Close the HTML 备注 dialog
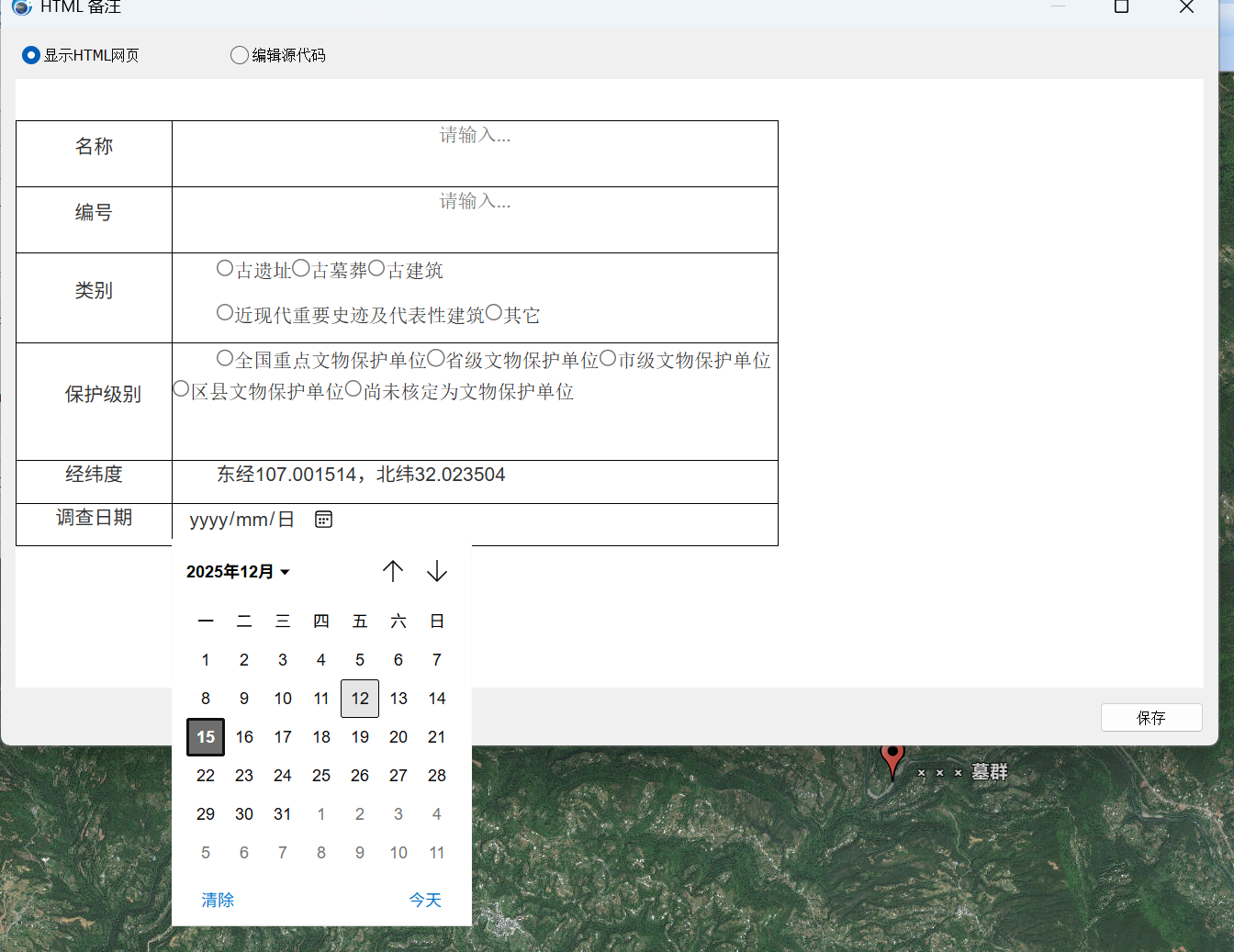1234x952 pixels. click(x=1186, y=7)
